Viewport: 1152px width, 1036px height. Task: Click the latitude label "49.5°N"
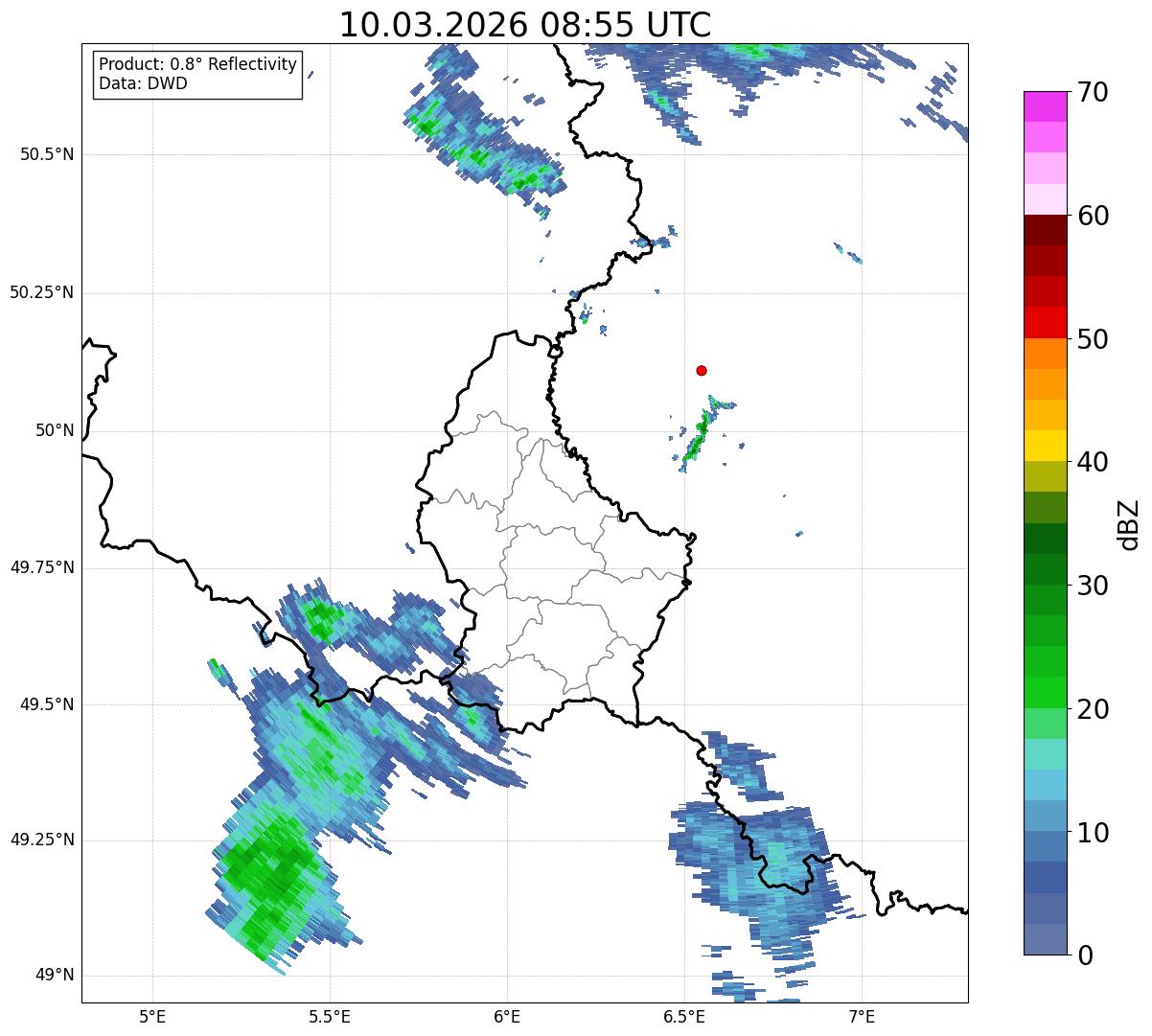(47, 704)
